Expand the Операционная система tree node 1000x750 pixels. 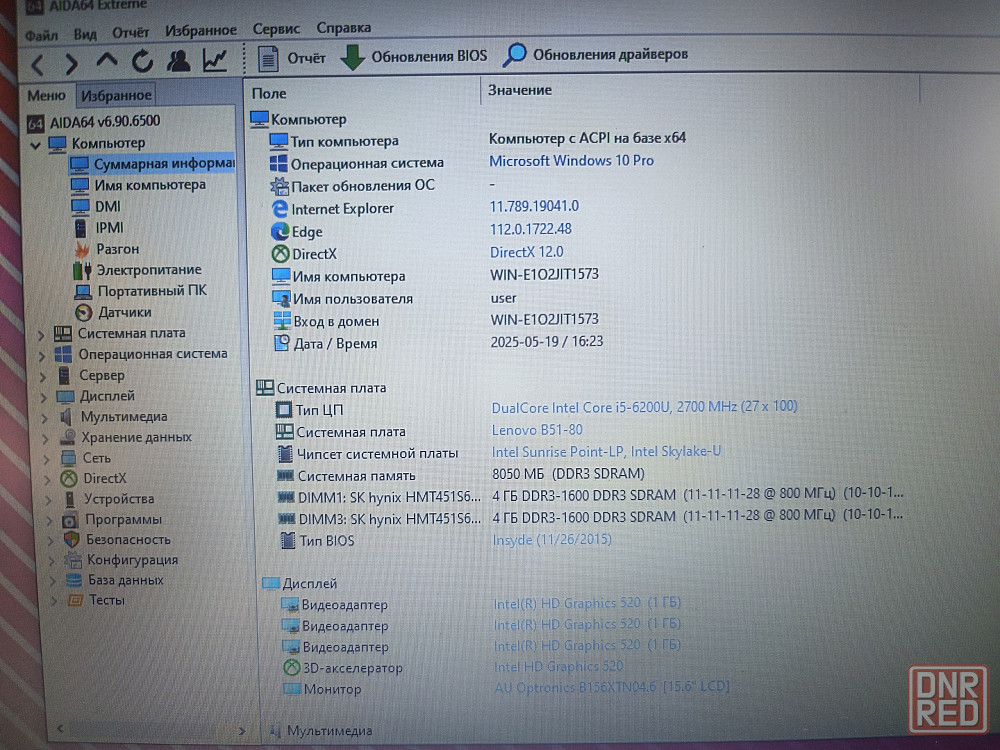click(x=42, y=355)
